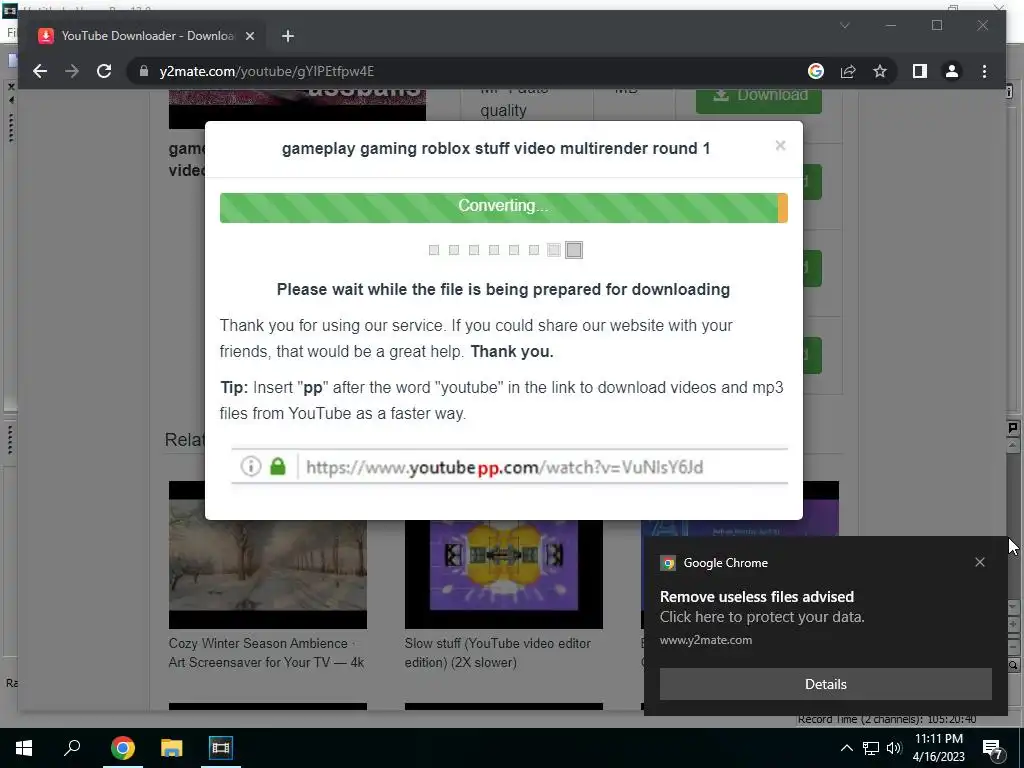Open Chrome profile menu
The height and width of the screenshot is (768, 1024).
pos(952,71)
